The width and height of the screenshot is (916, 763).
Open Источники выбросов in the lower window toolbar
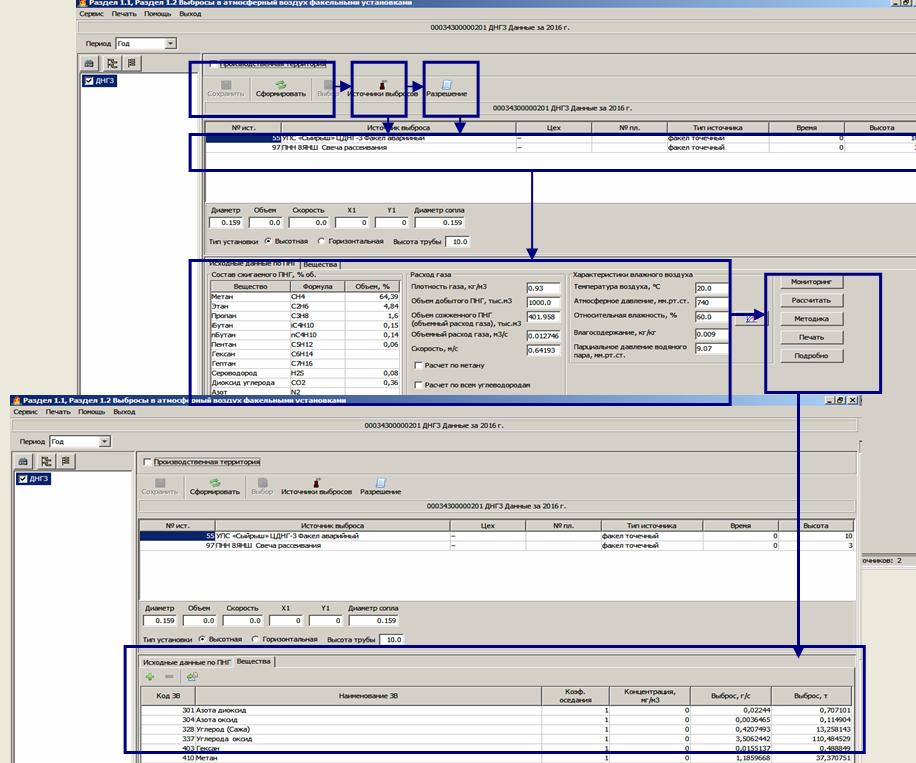click(x=316, y=484)
